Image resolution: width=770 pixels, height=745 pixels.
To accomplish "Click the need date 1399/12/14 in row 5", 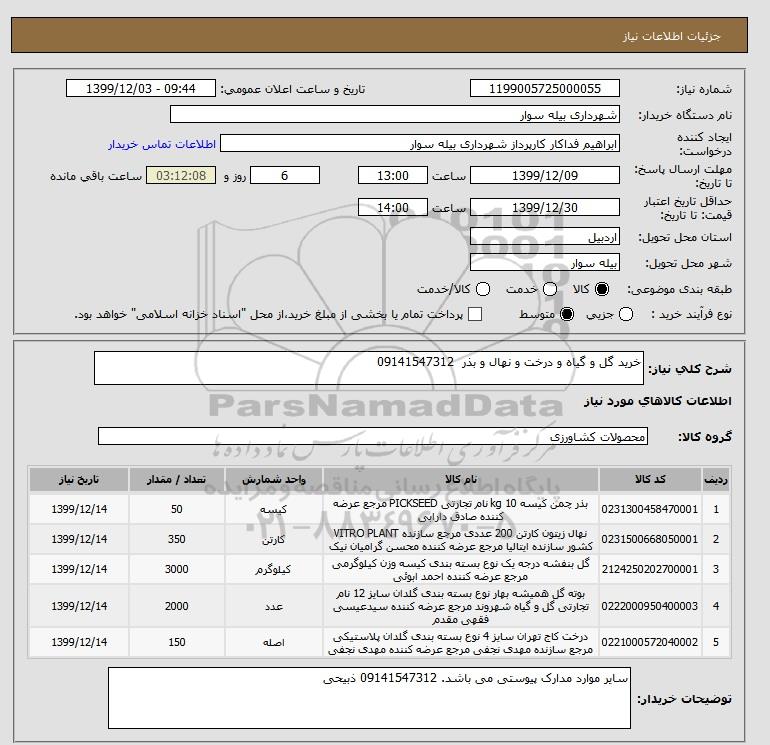I will (79, 642).
